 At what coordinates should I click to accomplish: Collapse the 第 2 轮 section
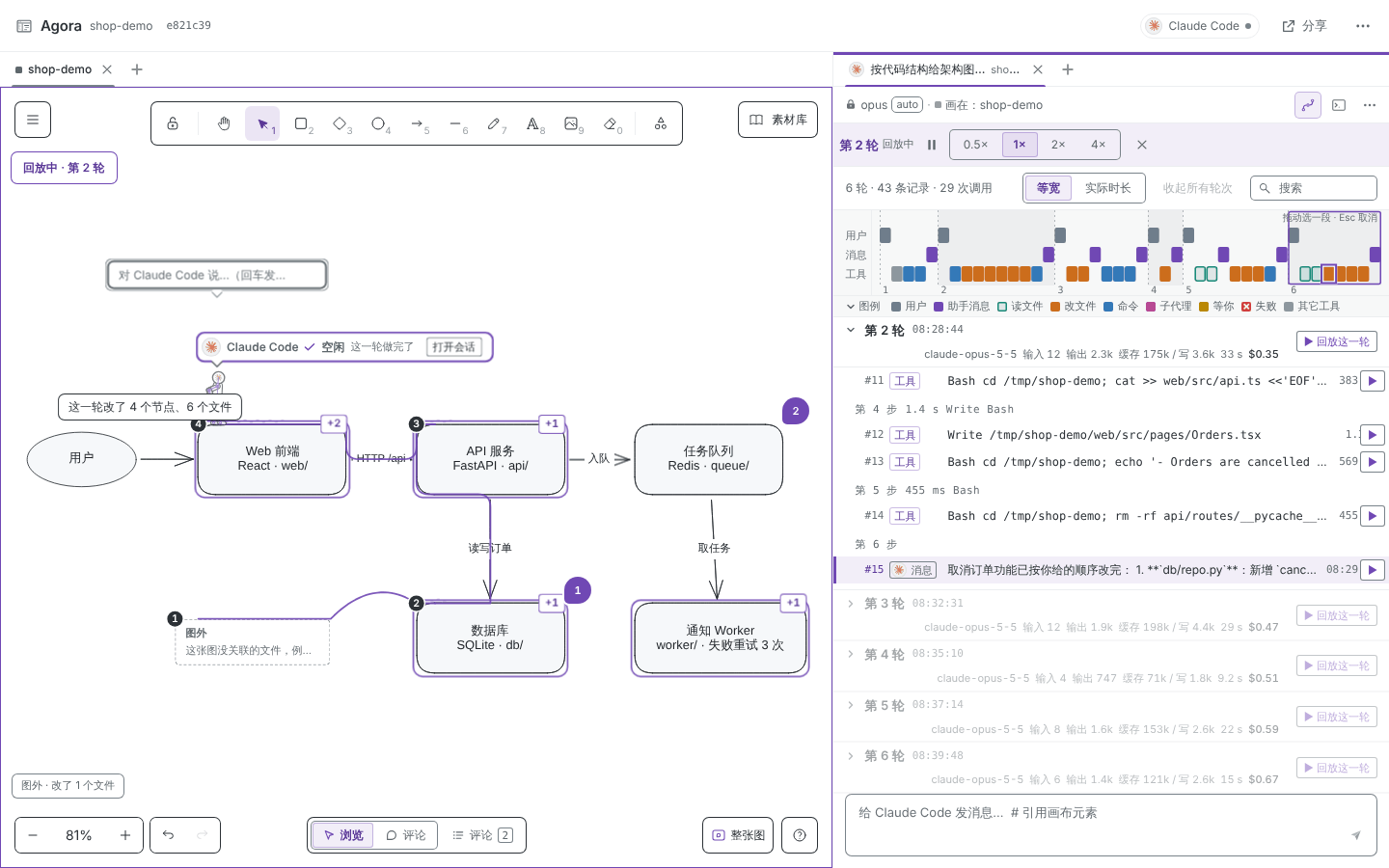pos(851,330)
